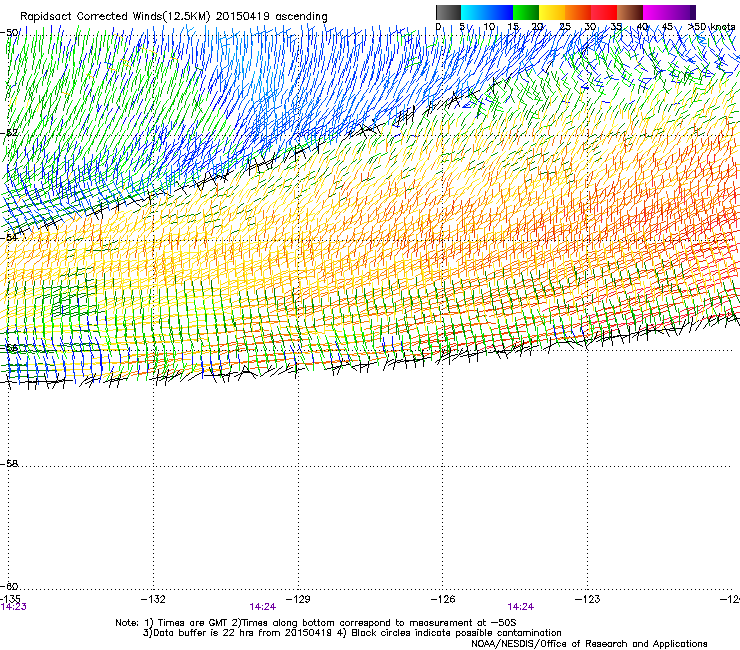This screenshot has height=650, width=740.
Task: Click the "-132" longitude axis label
Action: tap(153, 599)
